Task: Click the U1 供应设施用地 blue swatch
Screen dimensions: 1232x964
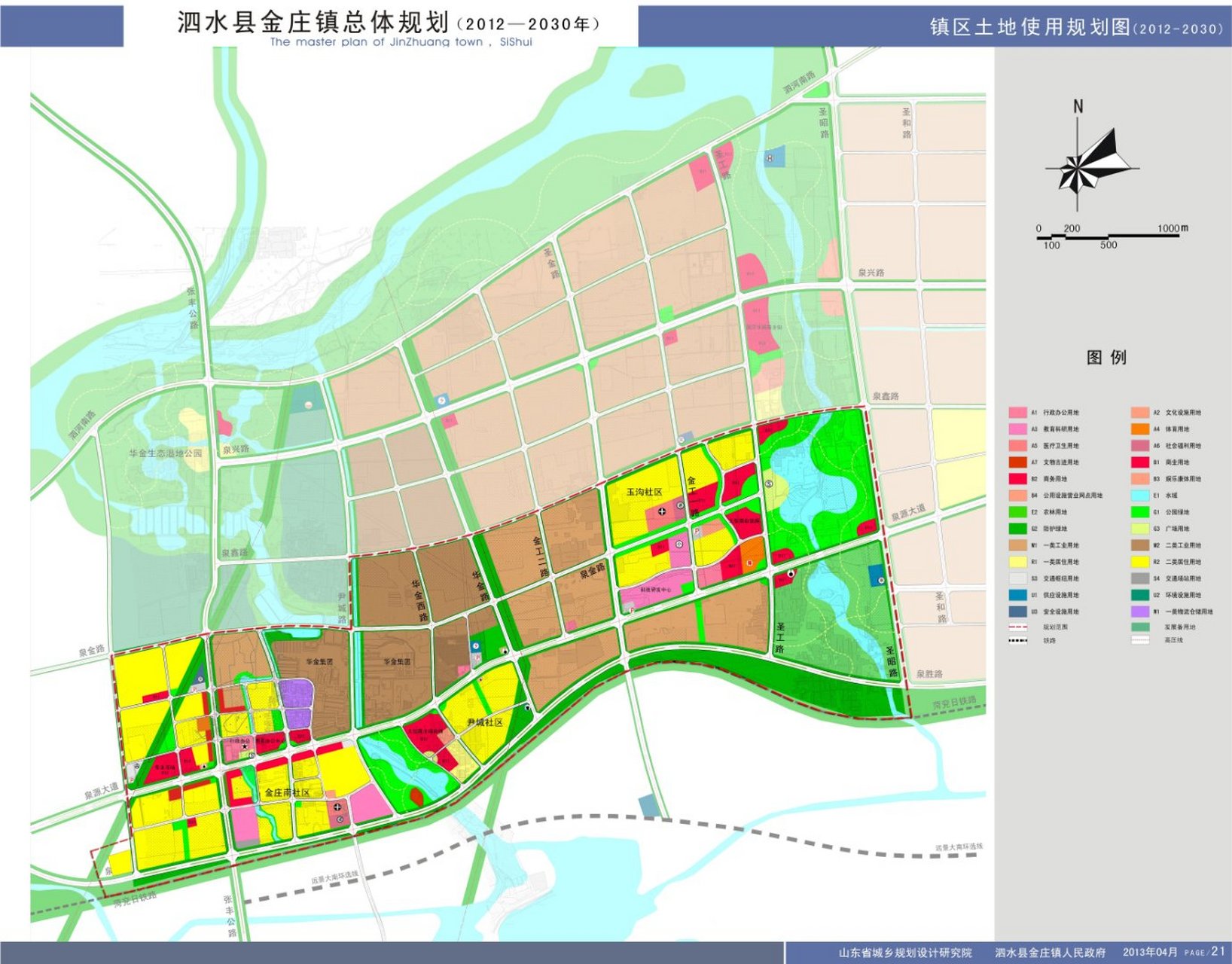Action: pos(1018,595)
